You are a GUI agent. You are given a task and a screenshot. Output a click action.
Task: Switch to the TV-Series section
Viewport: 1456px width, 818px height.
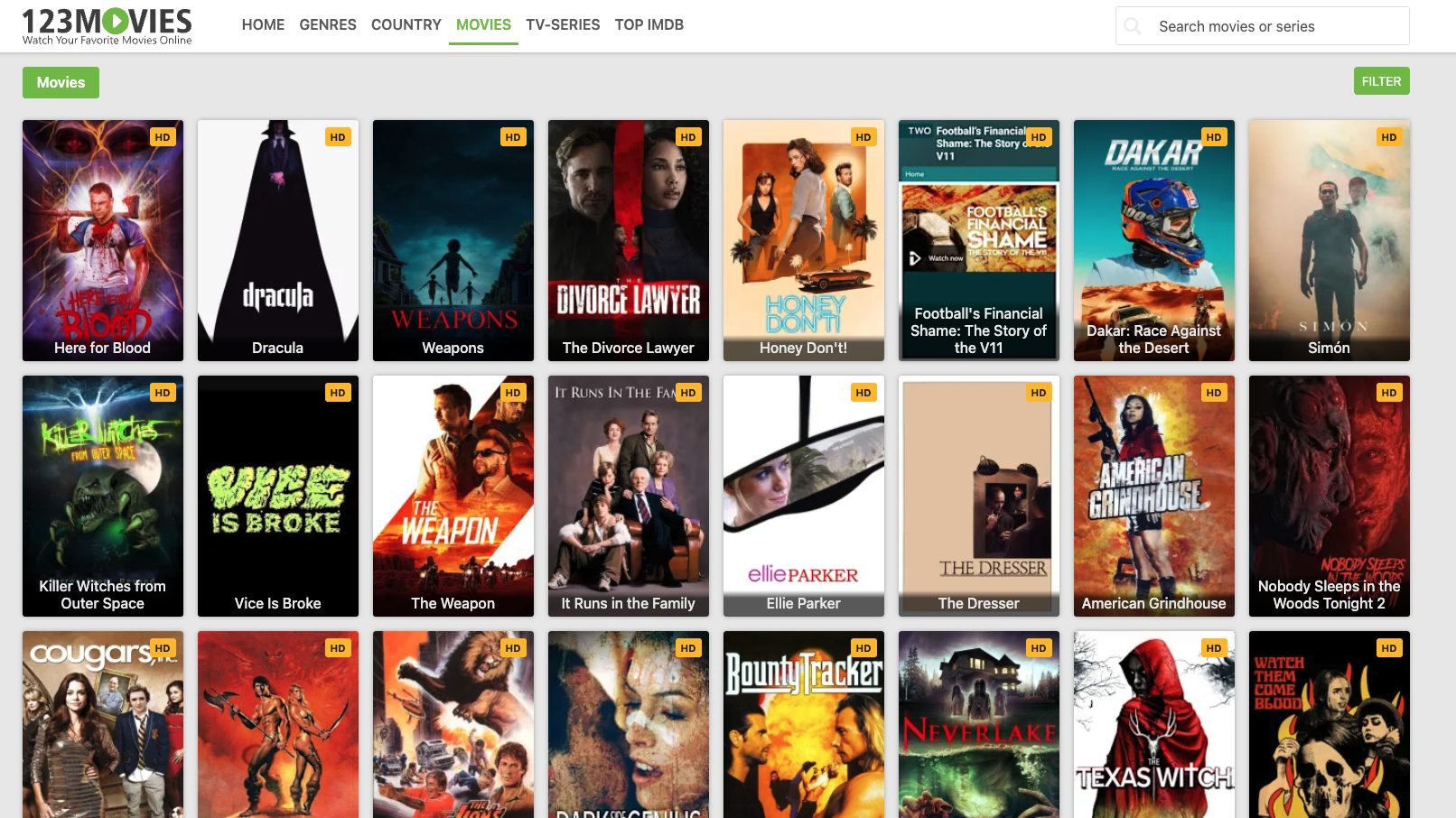pyautogui.click(x=563, y=25)
